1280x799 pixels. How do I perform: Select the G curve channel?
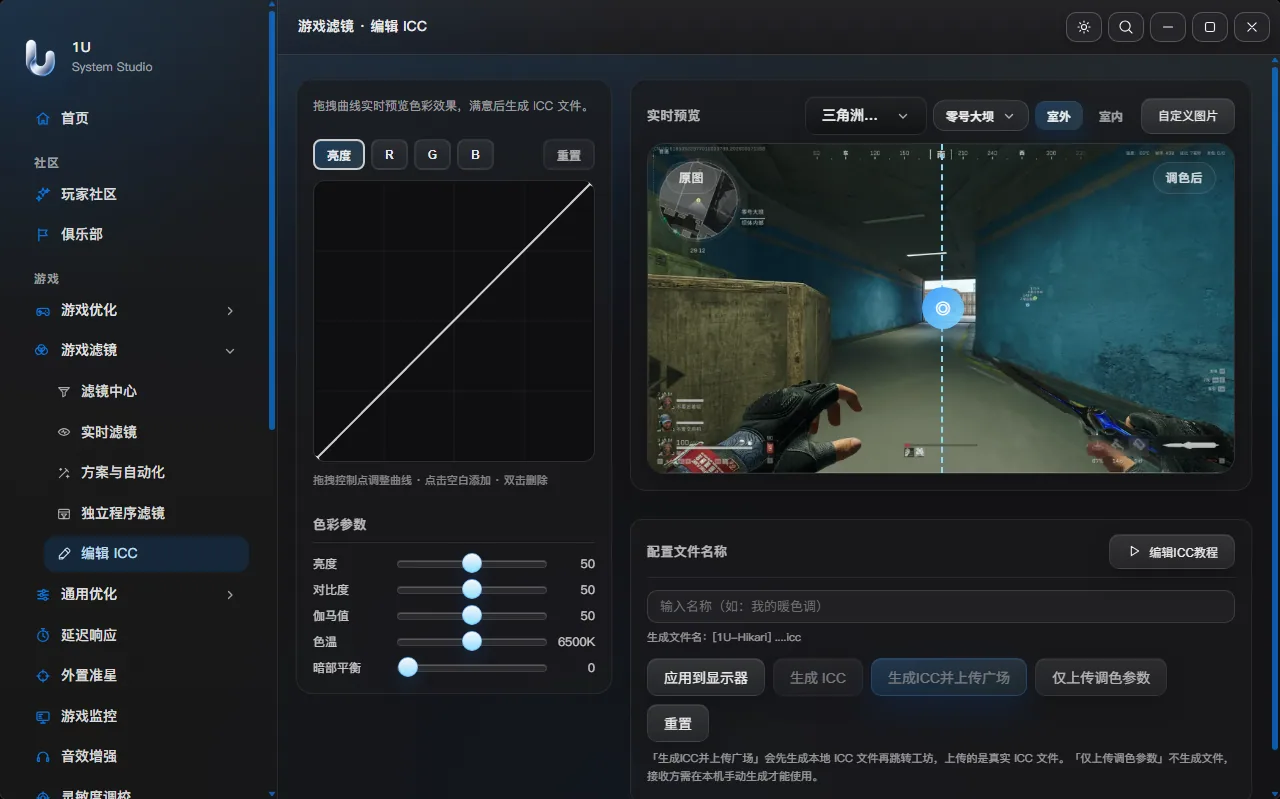(x=433, y=155)
